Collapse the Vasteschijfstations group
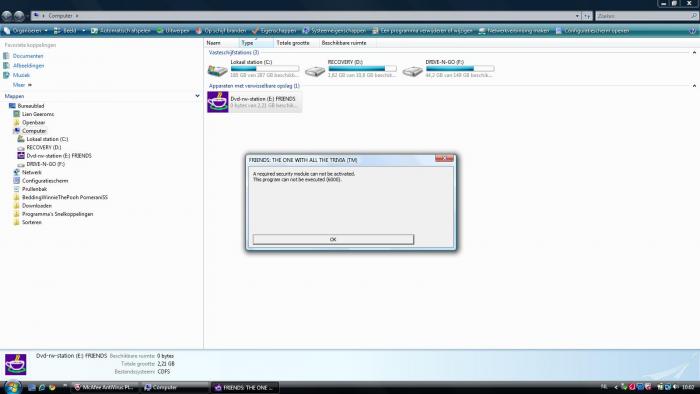Image resolution: width=700 pixels, height=394 pixels. coord(694,53)
